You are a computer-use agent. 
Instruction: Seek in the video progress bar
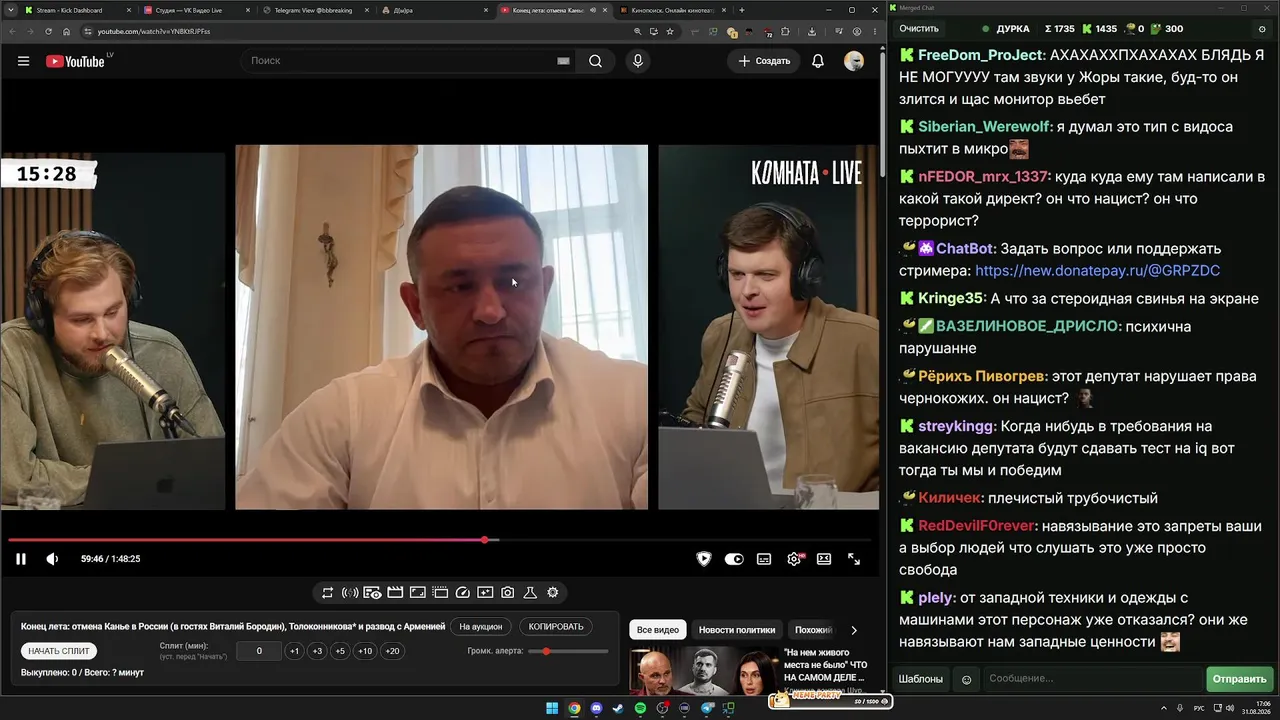440,540
